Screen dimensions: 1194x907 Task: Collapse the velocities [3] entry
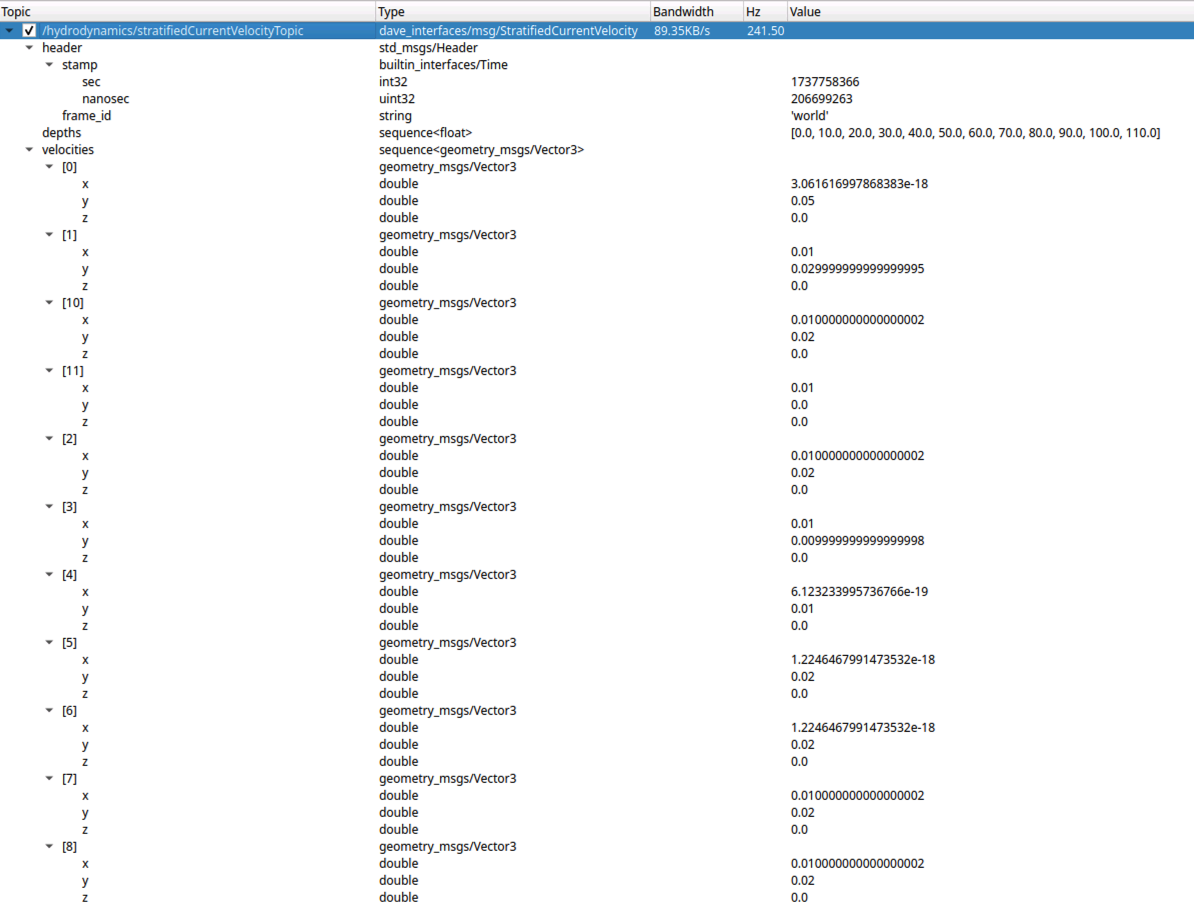click(x=49, y=506)
